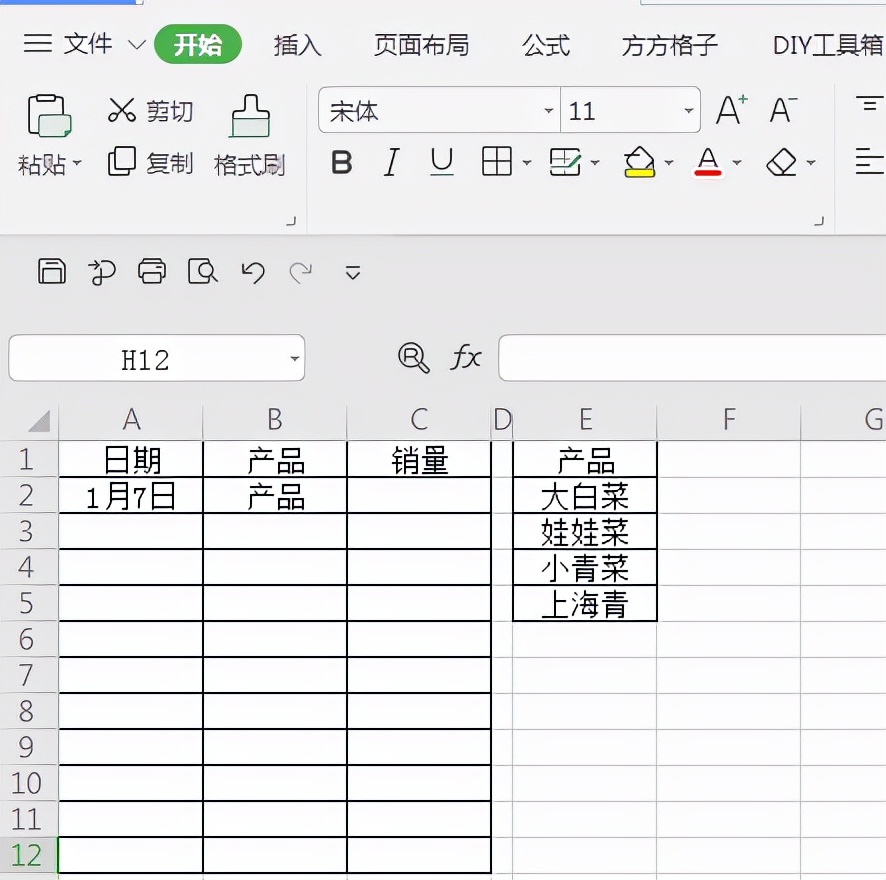Increase font size with A+ icon
886x880 pixels.
[731, 109]
